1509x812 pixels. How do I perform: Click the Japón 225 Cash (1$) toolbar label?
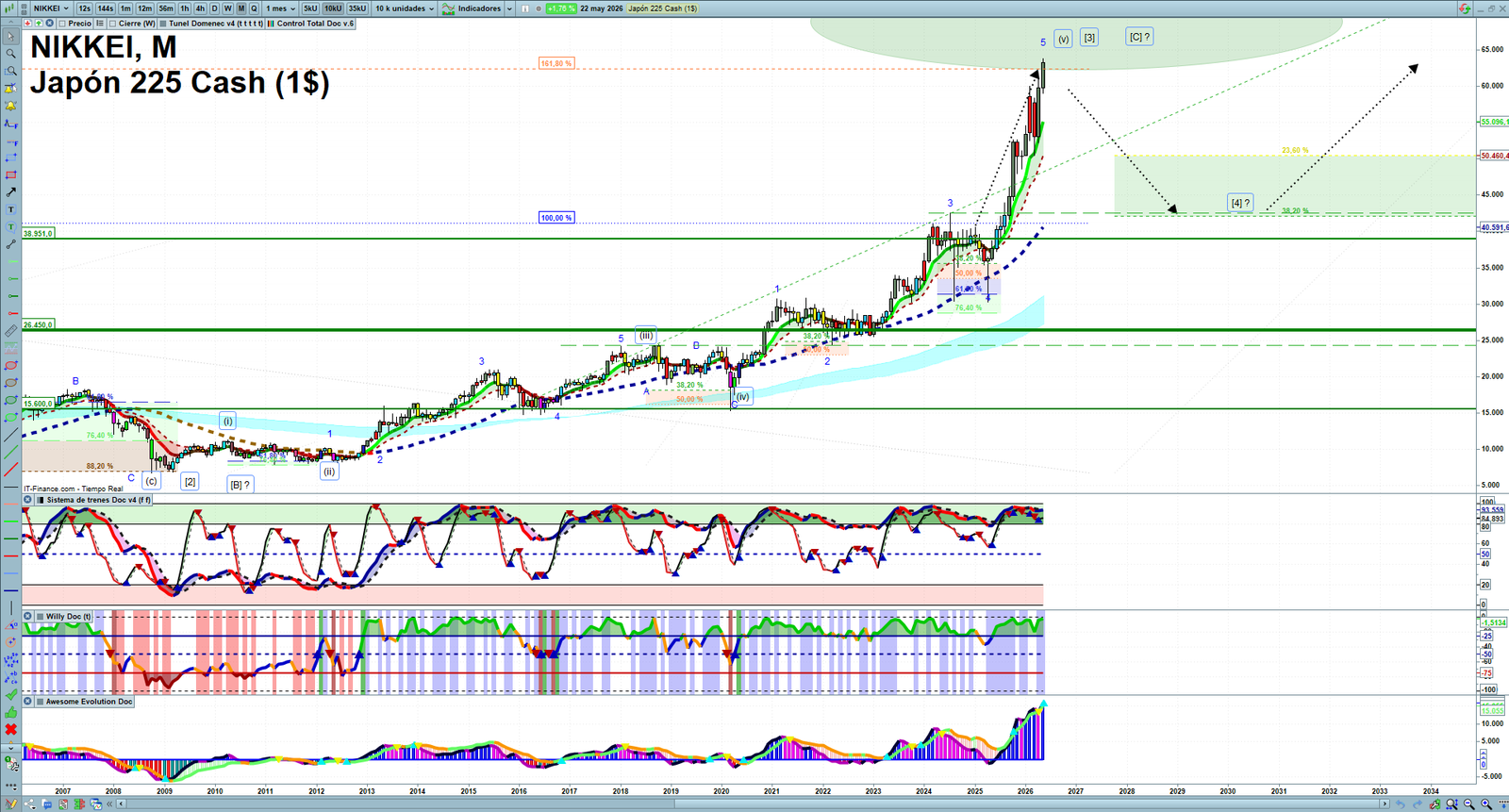(x=663, y=8)
